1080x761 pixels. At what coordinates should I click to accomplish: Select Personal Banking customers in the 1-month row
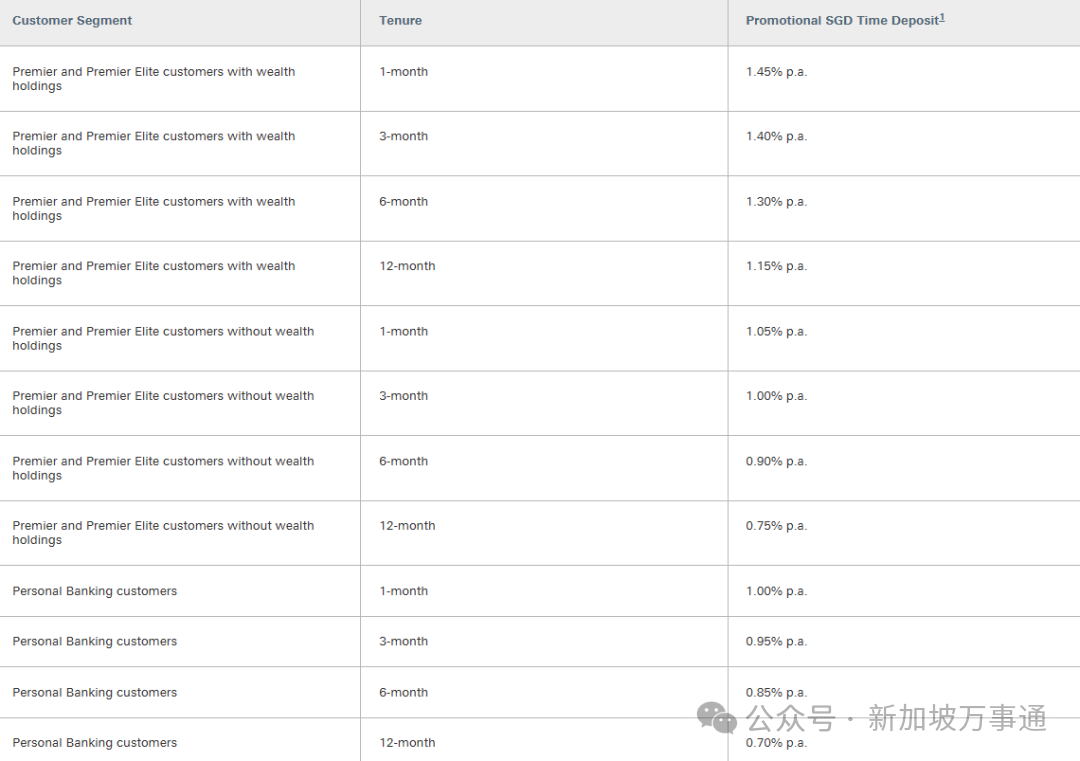pyautogui.click(x=94, y=591)
